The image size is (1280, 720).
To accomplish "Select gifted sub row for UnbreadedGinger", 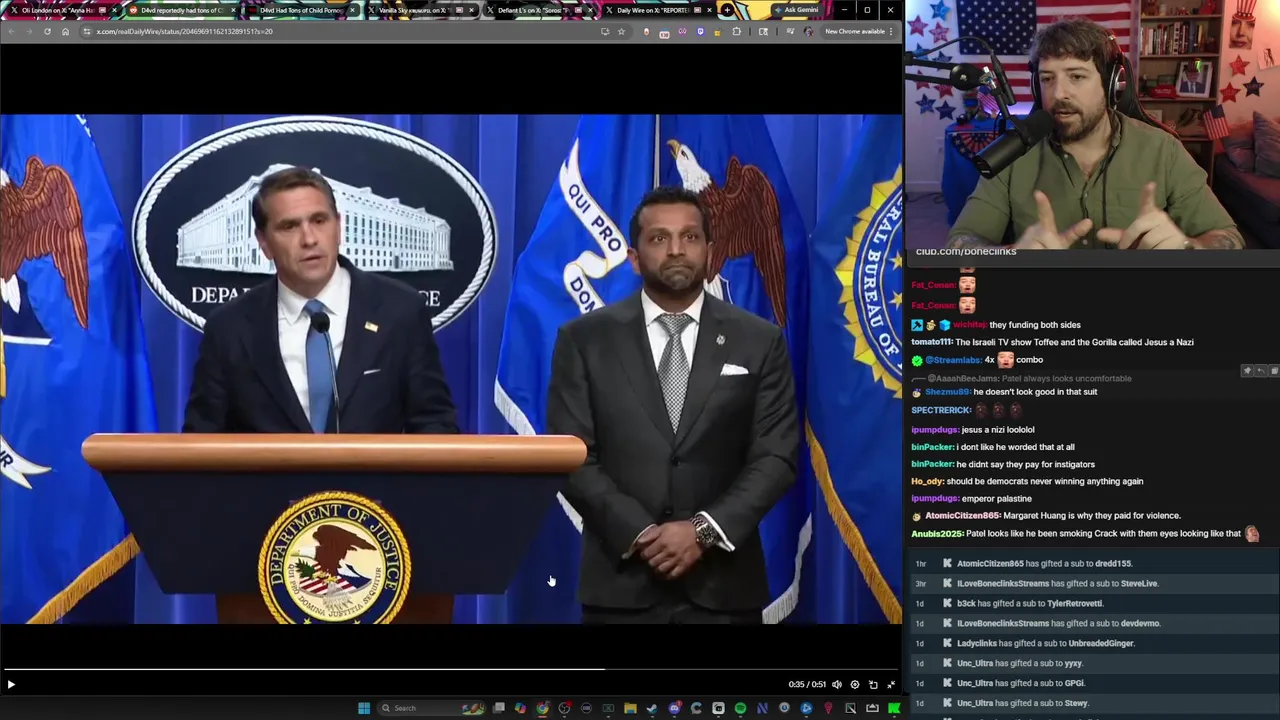I will click(x=1095, y=643).
